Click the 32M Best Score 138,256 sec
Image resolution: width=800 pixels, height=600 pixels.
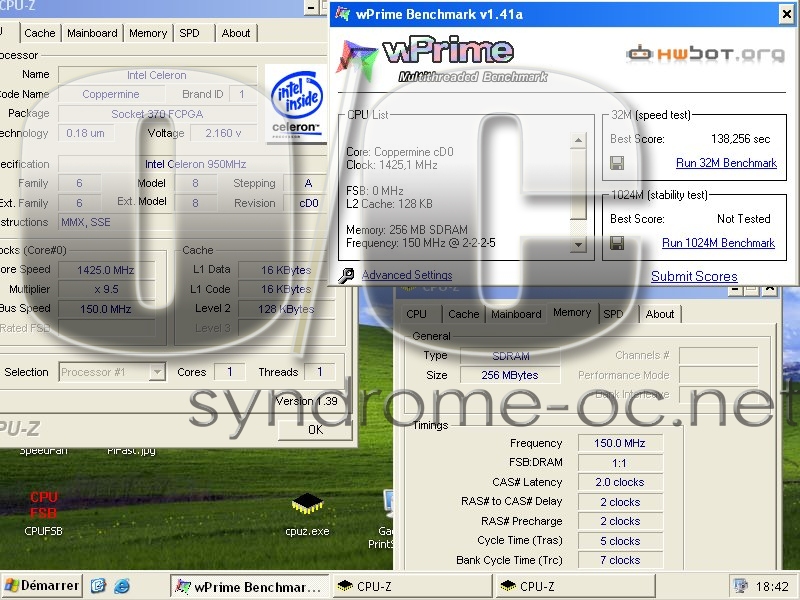coord(740,139)
